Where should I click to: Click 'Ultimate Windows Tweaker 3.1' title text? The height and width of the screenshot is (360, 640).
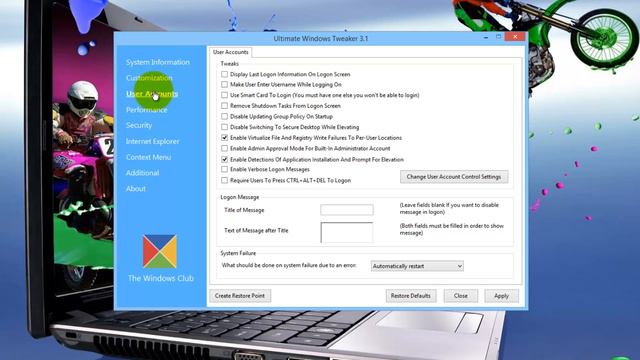pos(321,38)
